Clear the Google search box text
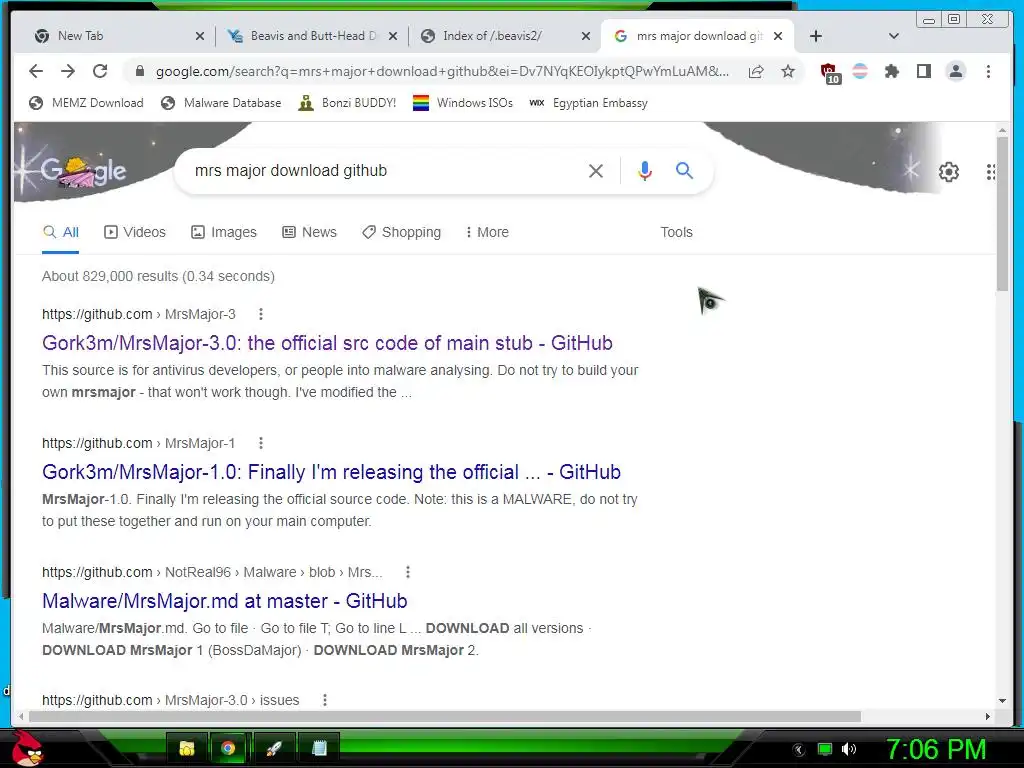 [x=596, y=171]
